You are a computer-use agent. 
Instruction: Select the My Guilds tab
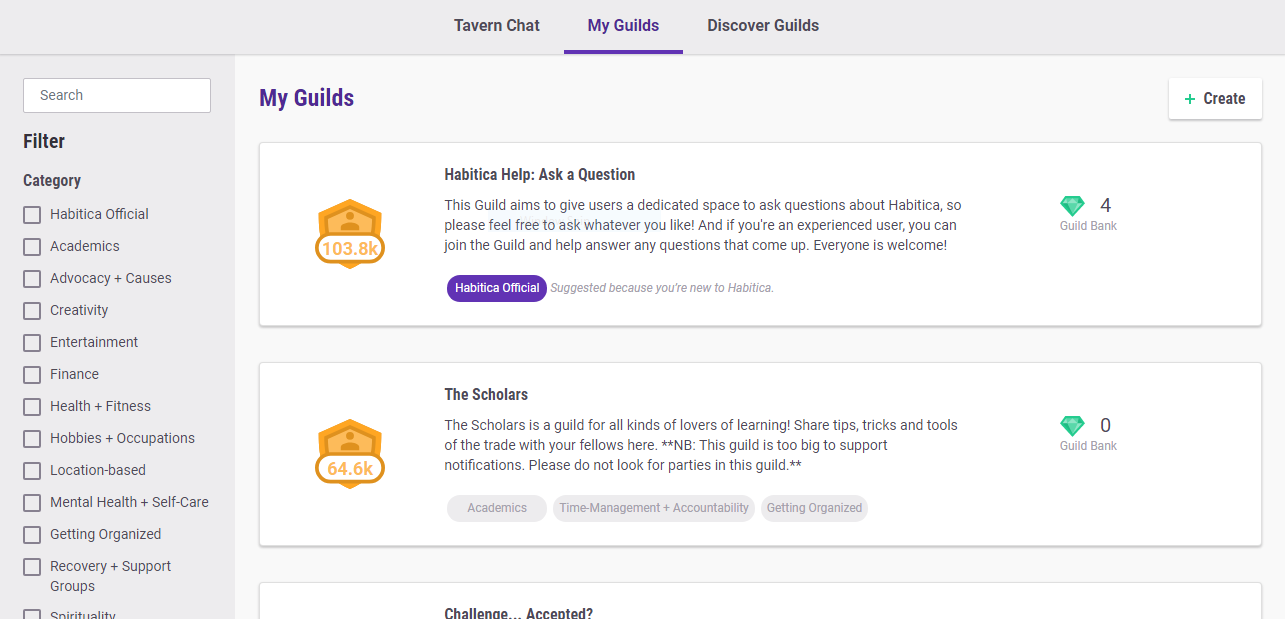pos(623,26)
